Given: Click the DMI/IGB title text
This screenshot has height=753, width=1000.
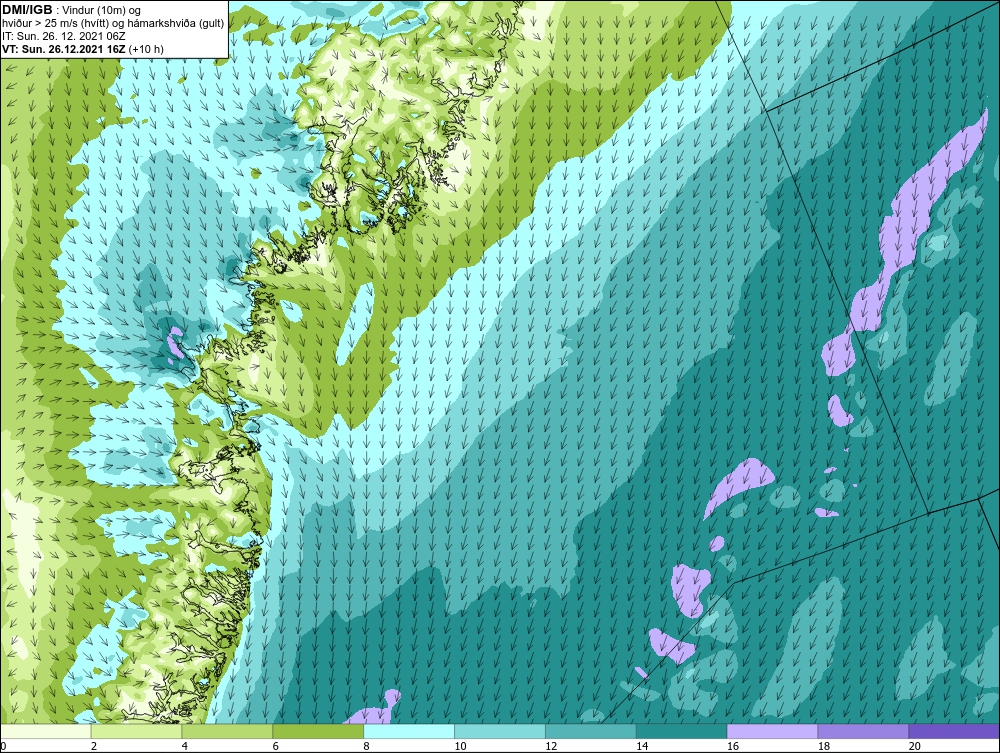Looking at the screenshot, I should [x=27, y=10].
